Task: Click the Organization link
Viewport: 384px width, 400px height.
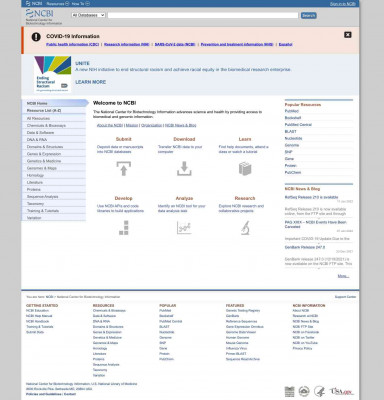Action: [151, 125]
